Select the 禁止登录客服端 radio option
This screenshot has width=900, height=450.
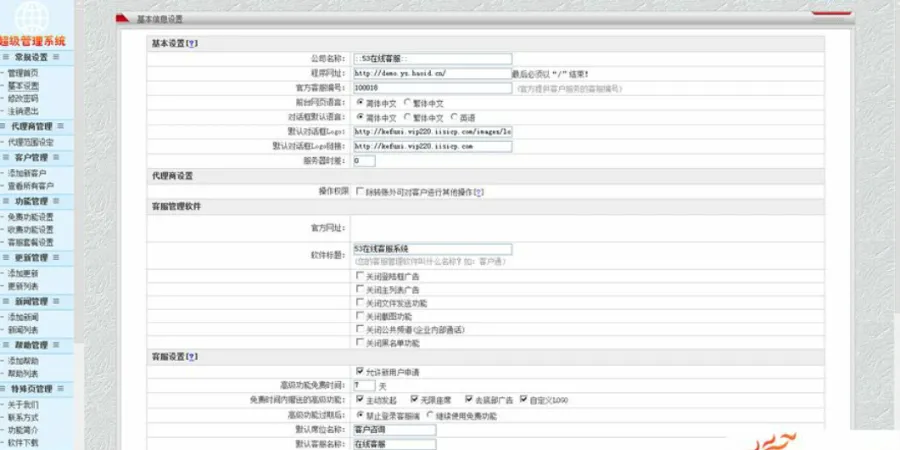[360, 414]
